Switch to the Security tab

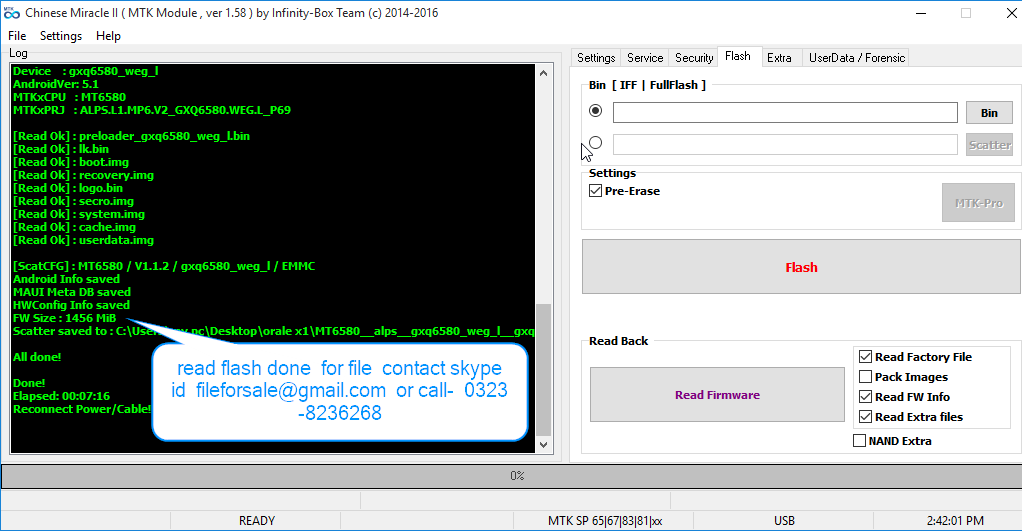pyautogui.click(x=694, y=58)
